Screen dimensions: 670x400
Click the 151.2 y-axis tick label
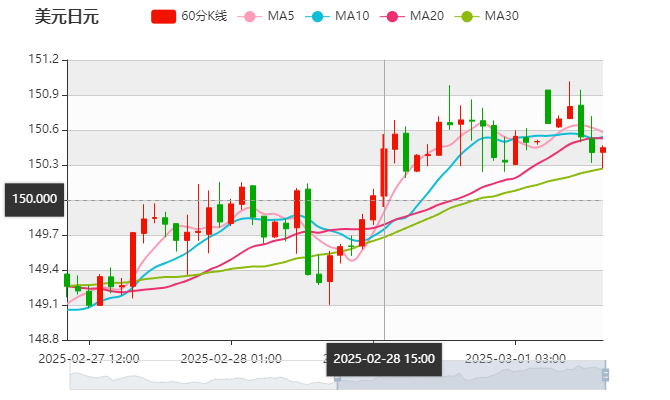click(45, 60)
